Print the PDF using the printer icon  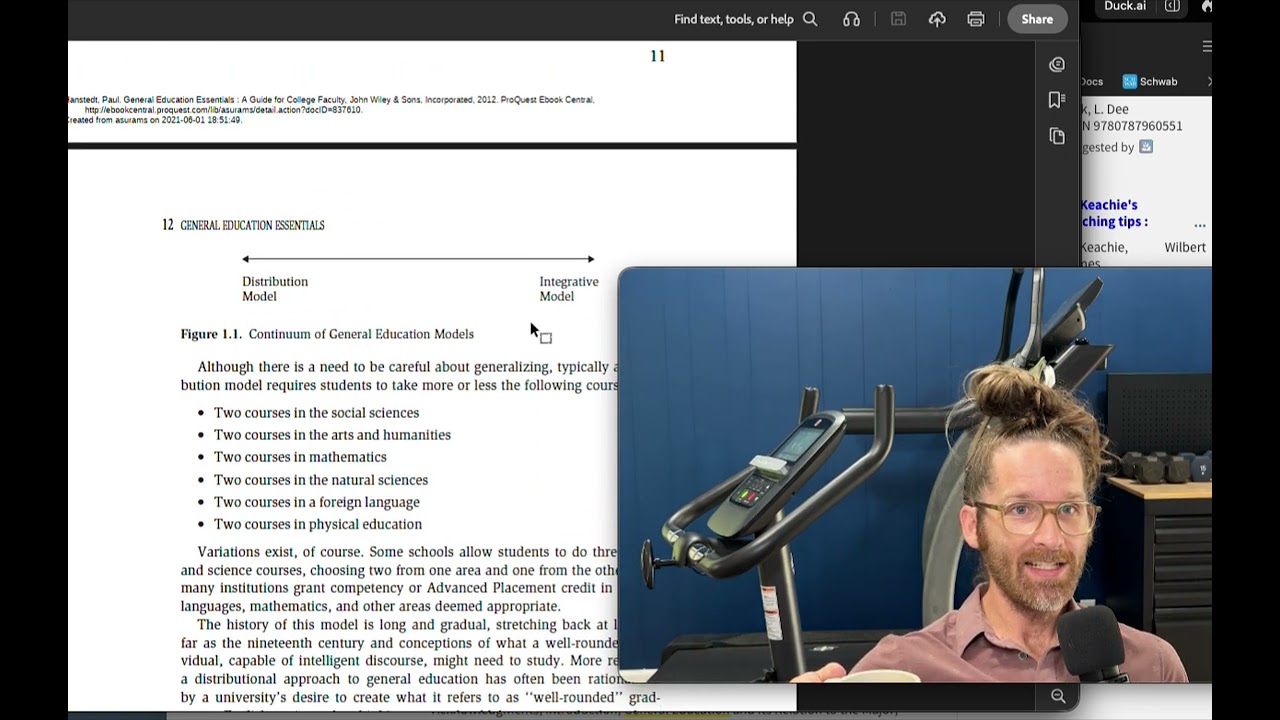click(976, 19)
